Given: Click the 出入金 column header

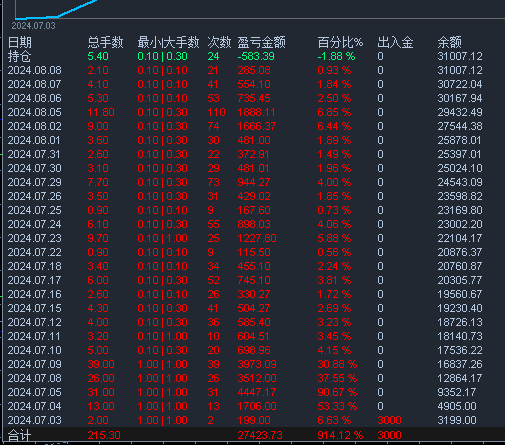Looking at the screenshot, I should click(395, 42).
